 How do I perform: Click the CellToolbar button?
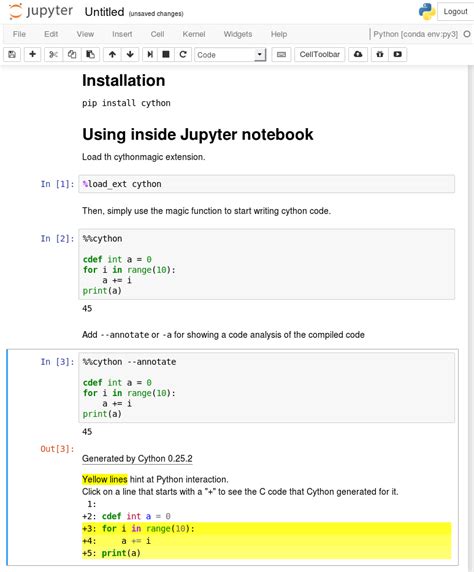pos(319,54)
